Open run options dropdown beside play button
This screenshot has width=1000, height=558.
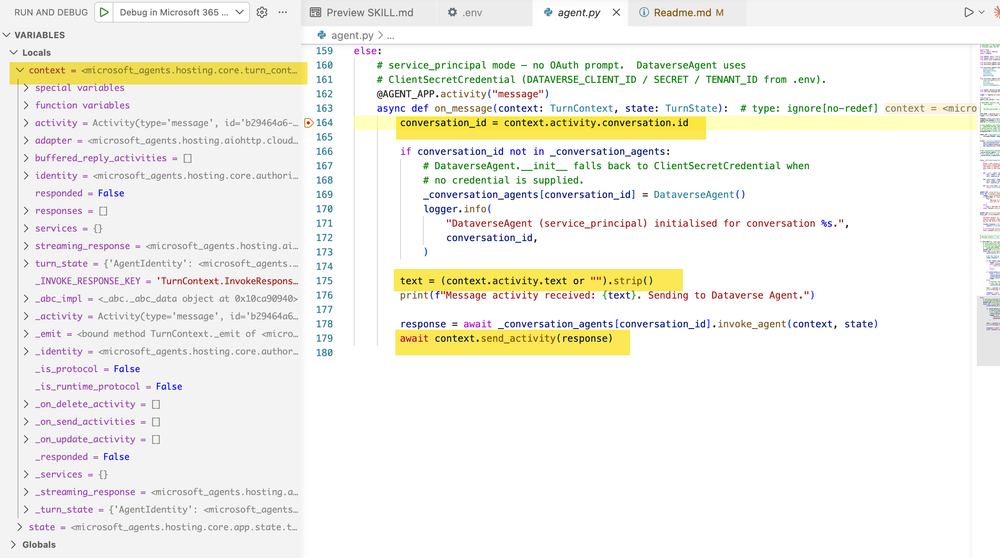(x=982, y=12)
